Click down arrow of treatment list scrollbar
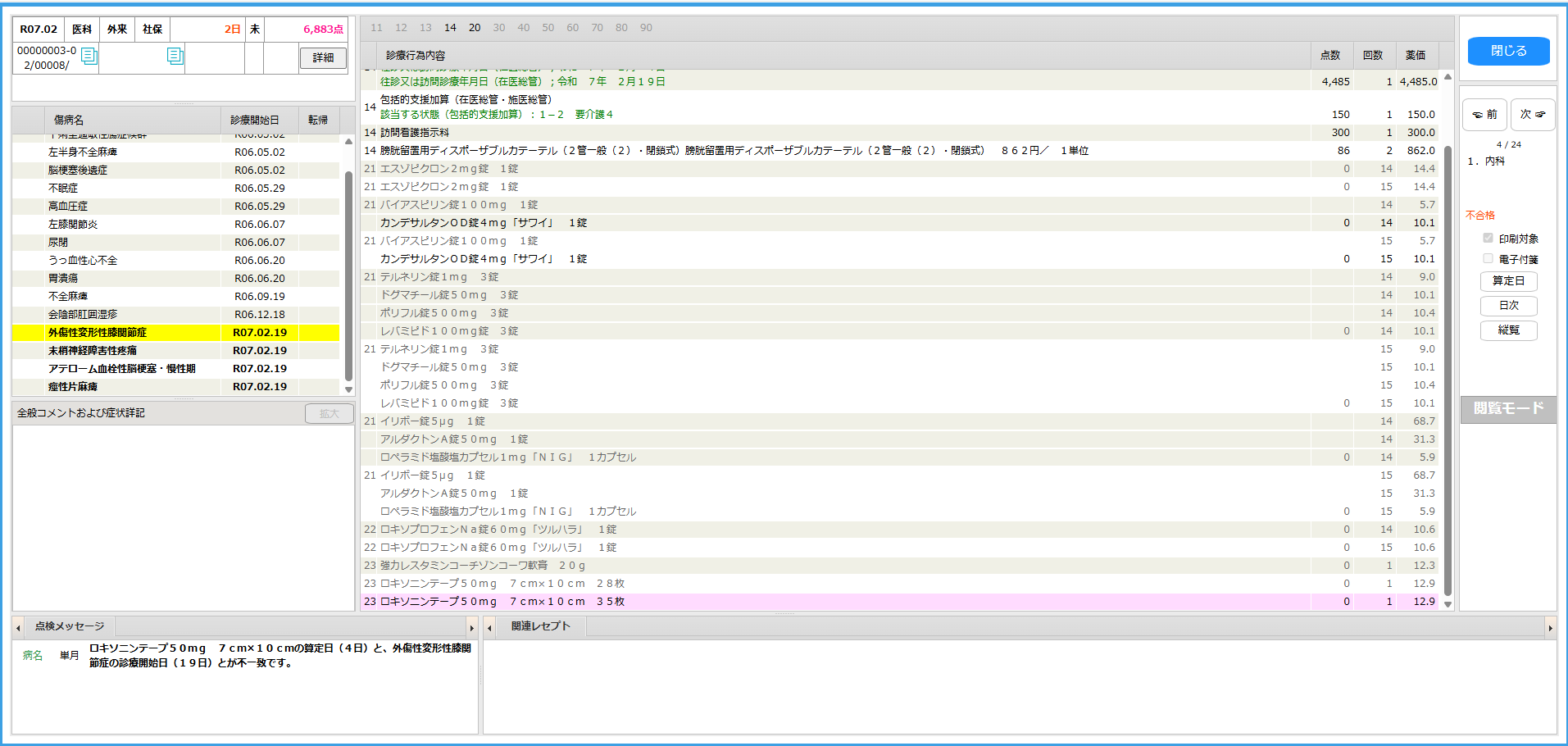The height and width of the screenshot is (746, 1568). [1448, 604]
